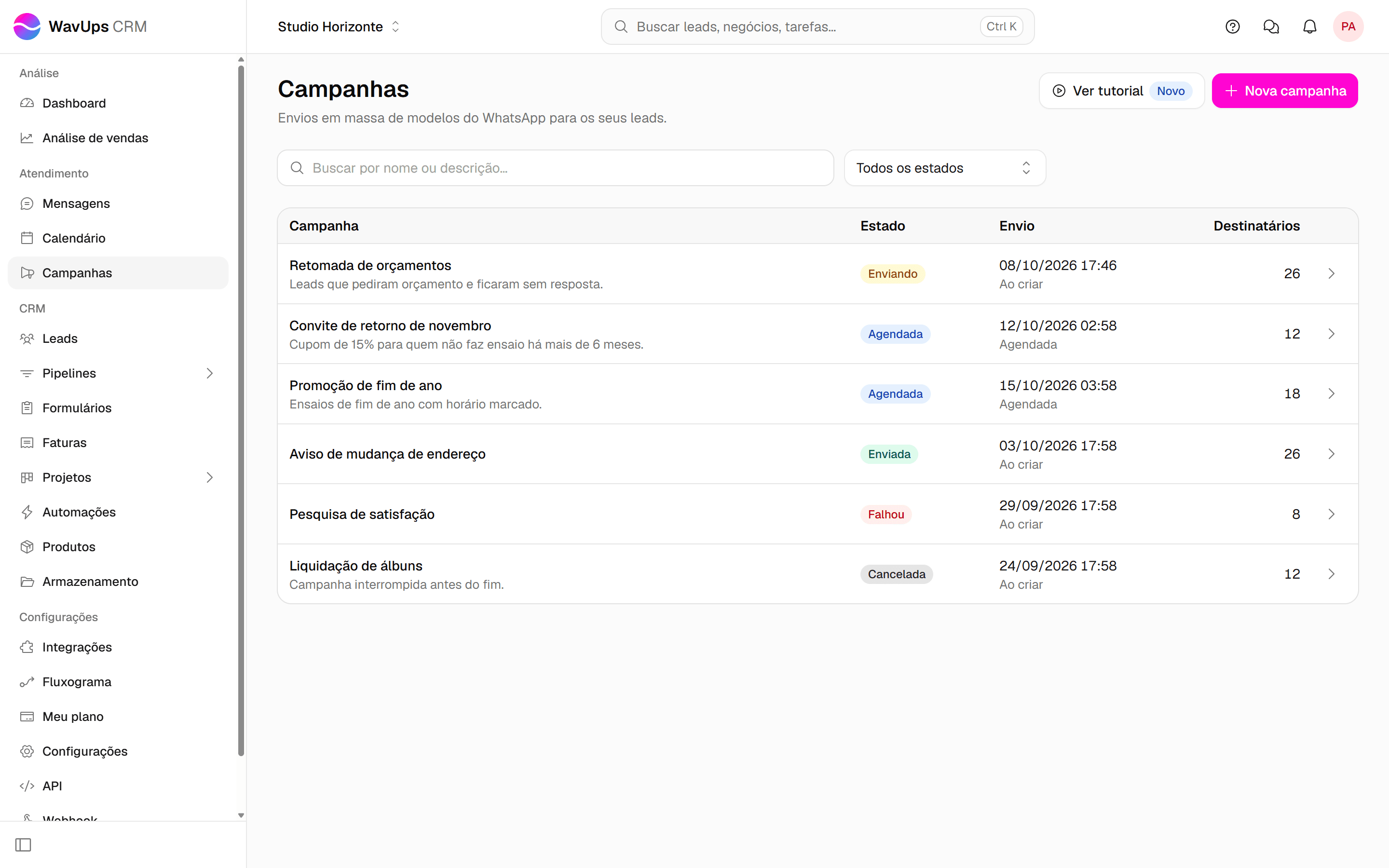
Task: Select the Liquidação de álbuns campaign
Action: 817,574
